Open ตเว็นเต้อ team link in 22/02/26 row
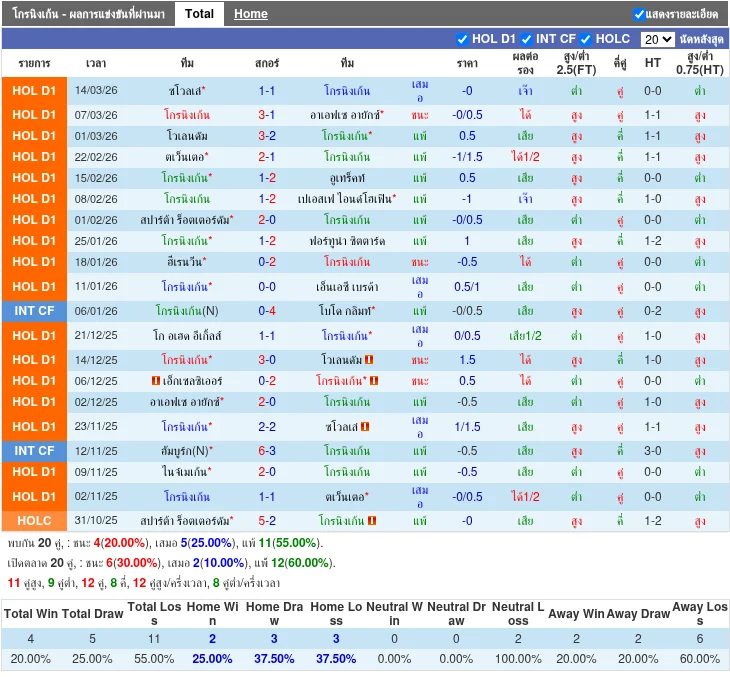730x677 pixels. pyautogui.click(x=187, y=157)
